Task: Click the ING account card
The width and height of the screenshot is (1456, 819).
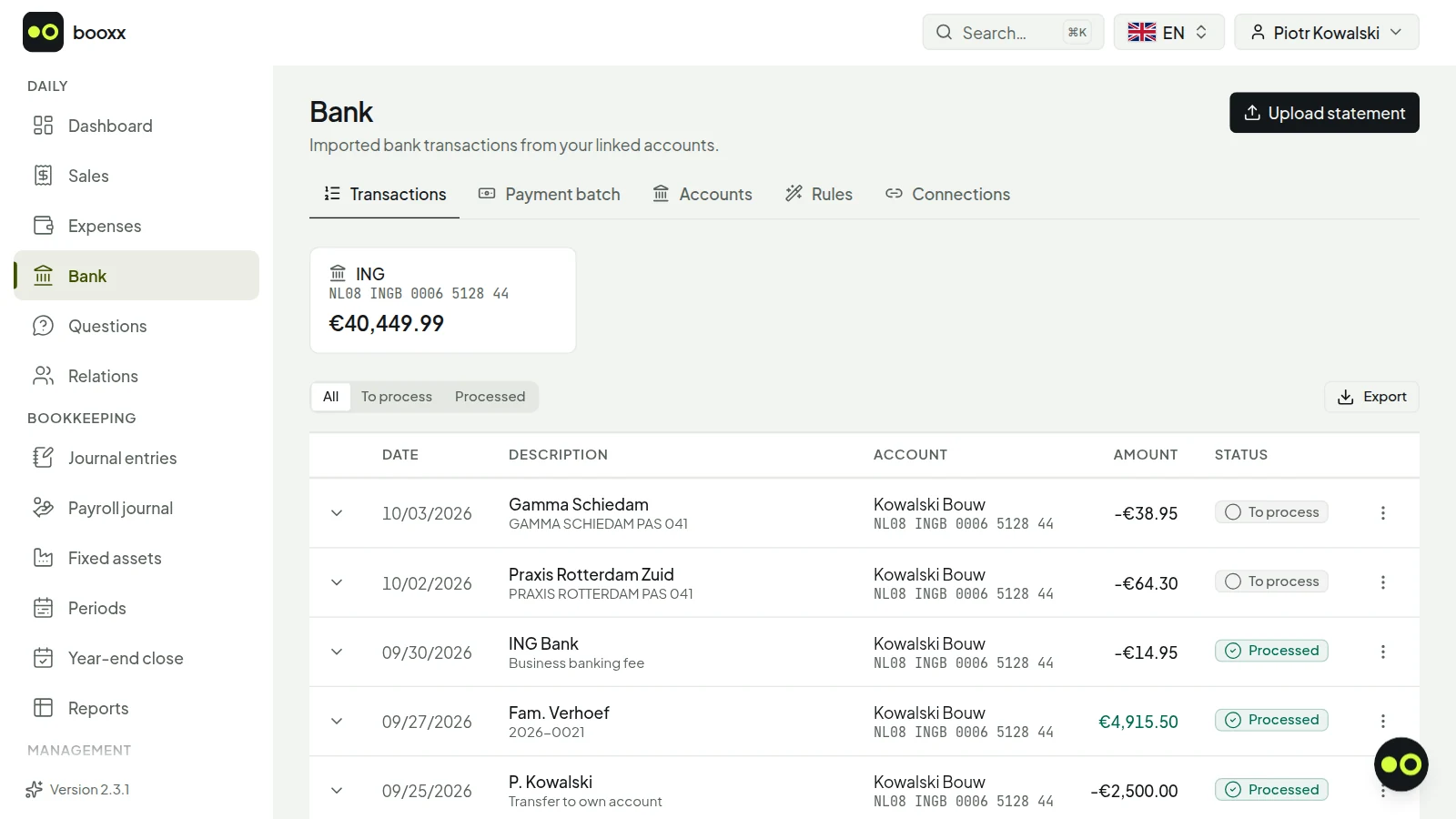Action: (x=443, y=300)
